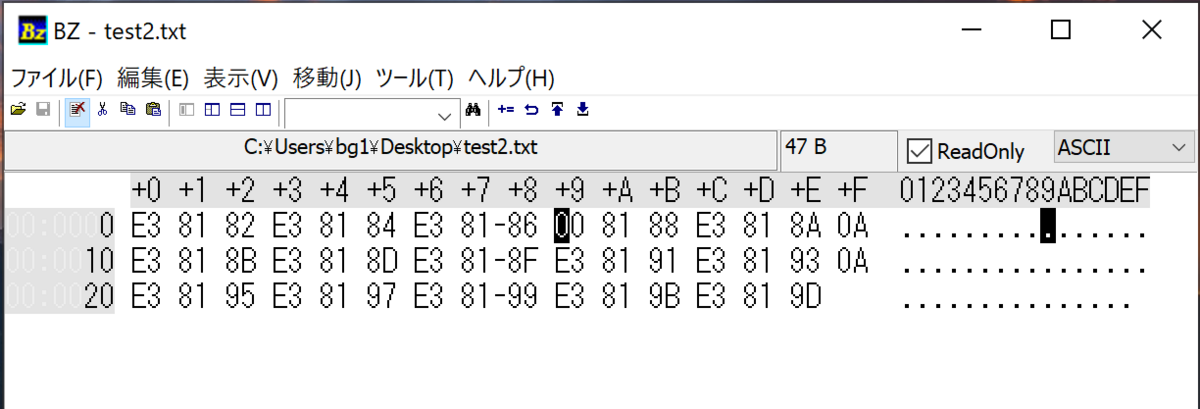The height and width of the screenshot is (409, 1200).
Task: Expand the toolbar search combo box arrow
Action: (445, 115)
